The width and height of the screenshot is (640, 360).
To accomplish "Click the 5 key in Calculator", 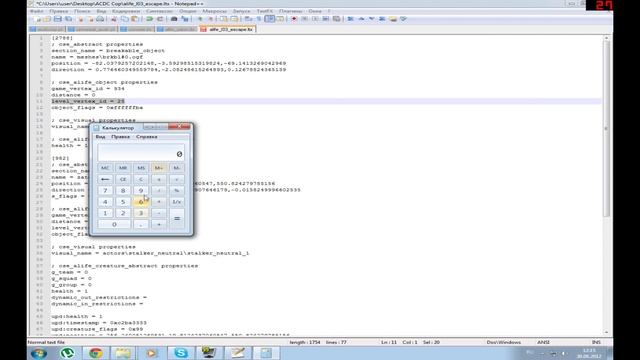I will pyautogui.click(x=123, y=202).
